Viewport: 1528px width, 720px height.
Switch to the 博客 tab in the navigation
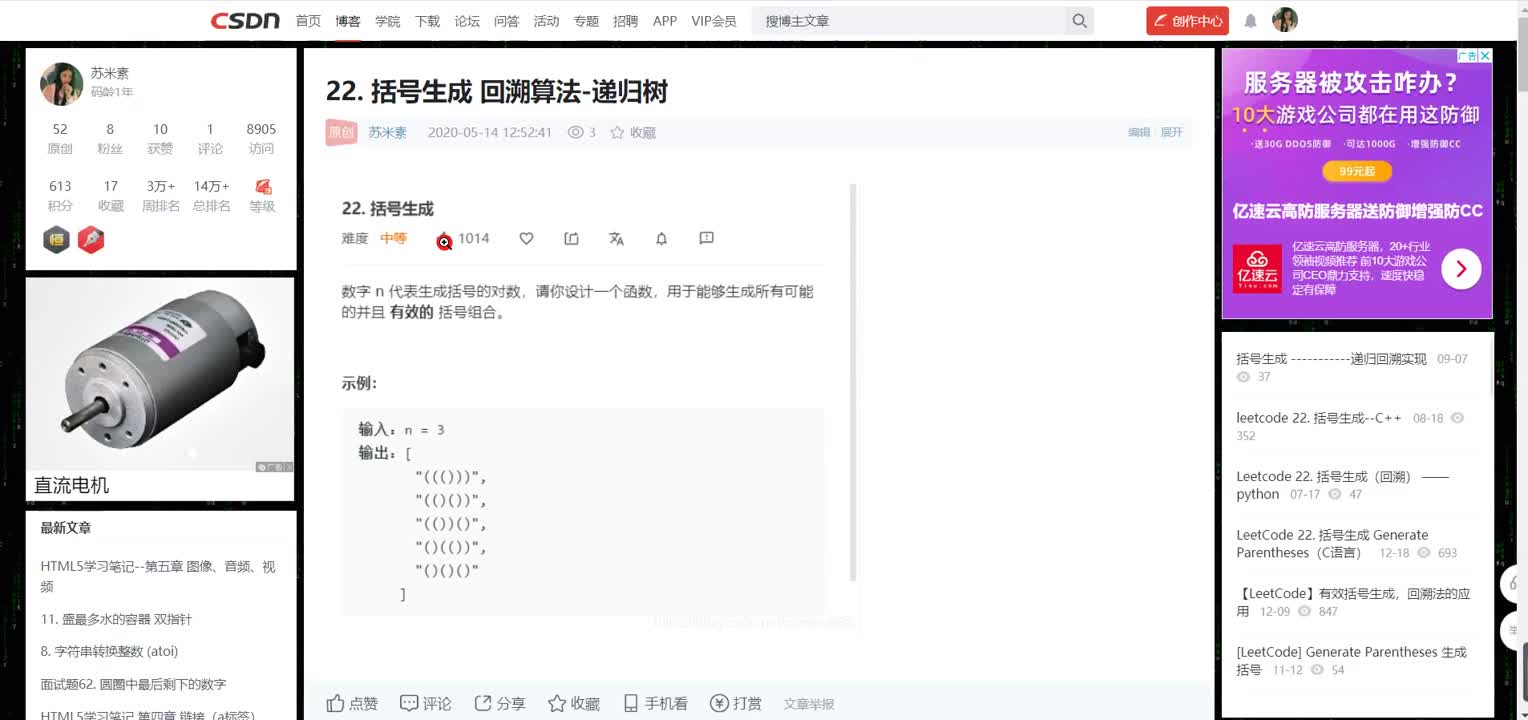[x=348, y=20]
